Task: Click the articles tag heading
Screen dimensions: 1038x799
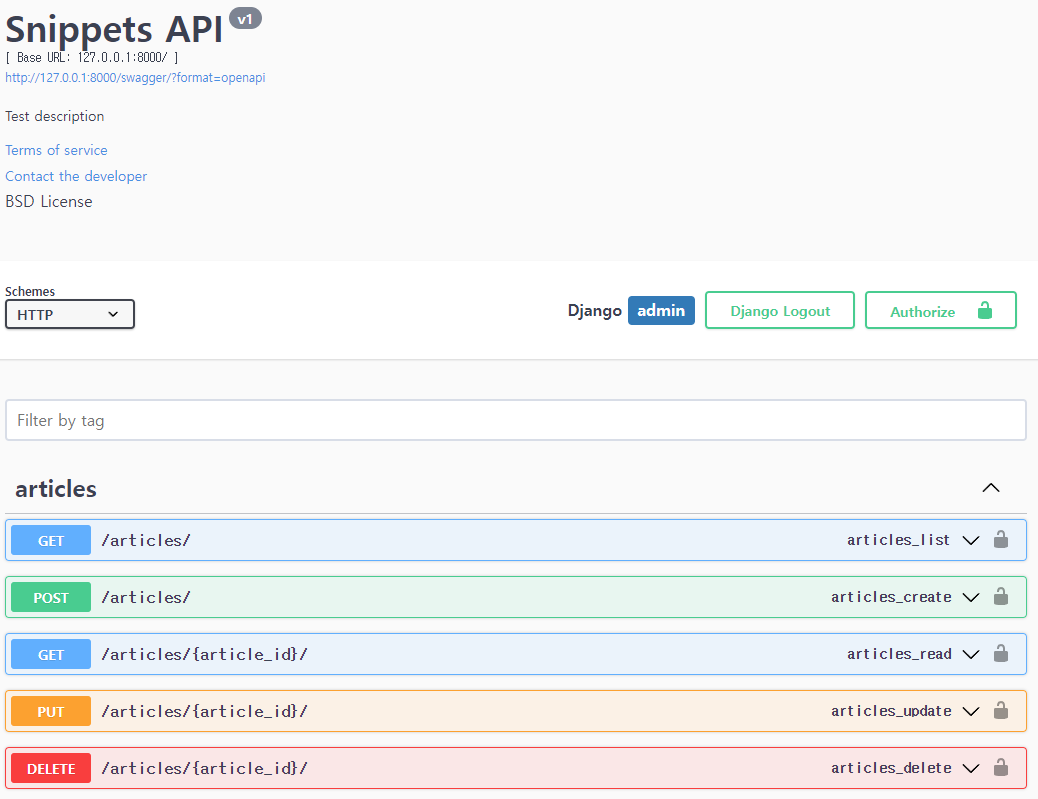Action: pyautogui.click(x=56, y=489)
